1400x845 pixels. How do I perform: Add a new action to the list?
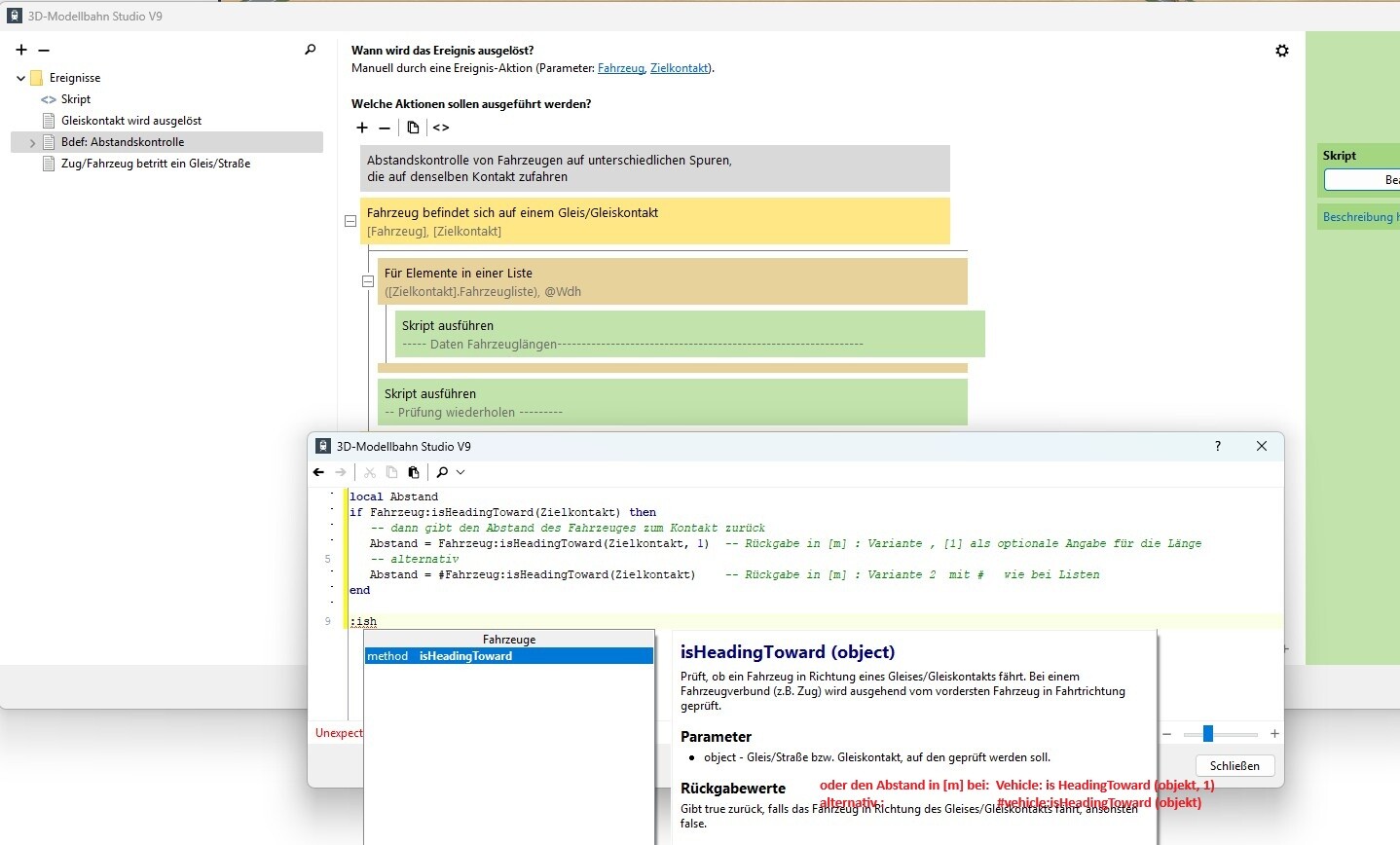pos(362,128)
